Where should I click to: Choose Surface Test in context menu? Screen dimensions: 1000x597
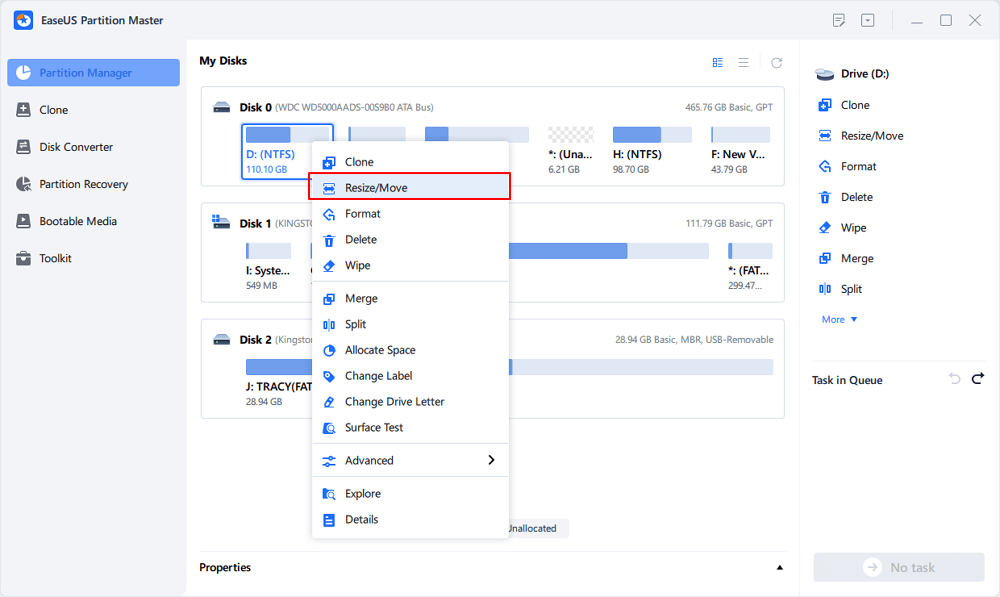[x=374, y=427]
